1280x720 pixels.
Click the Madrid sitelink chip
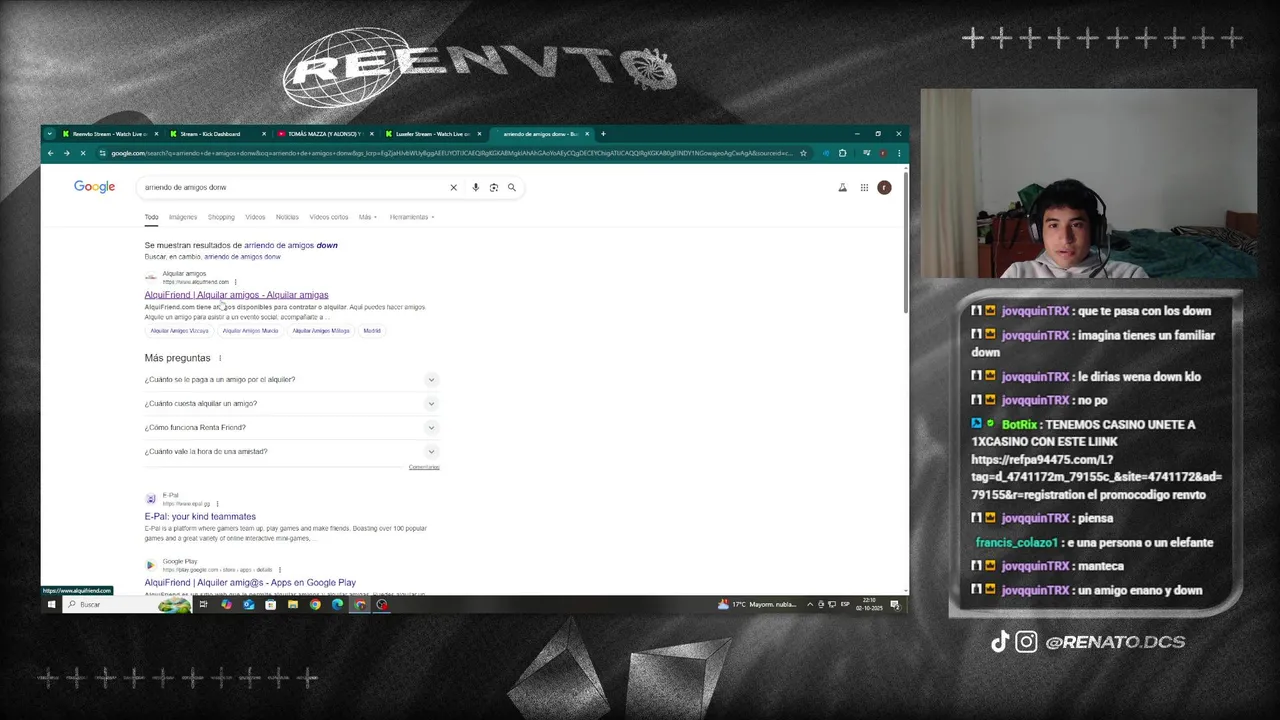pyautogui.click(x=372, y=331)
